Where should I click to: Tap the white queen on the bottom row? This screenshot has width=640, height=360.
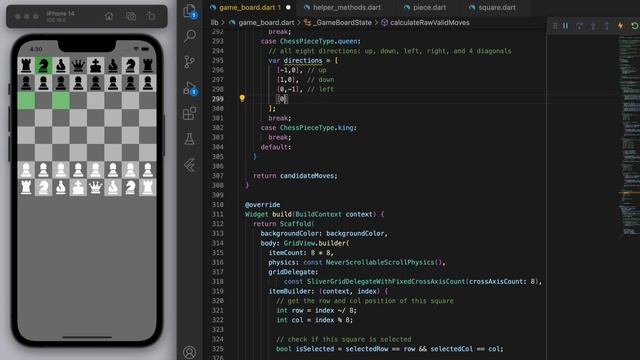(x=96, y=187)
